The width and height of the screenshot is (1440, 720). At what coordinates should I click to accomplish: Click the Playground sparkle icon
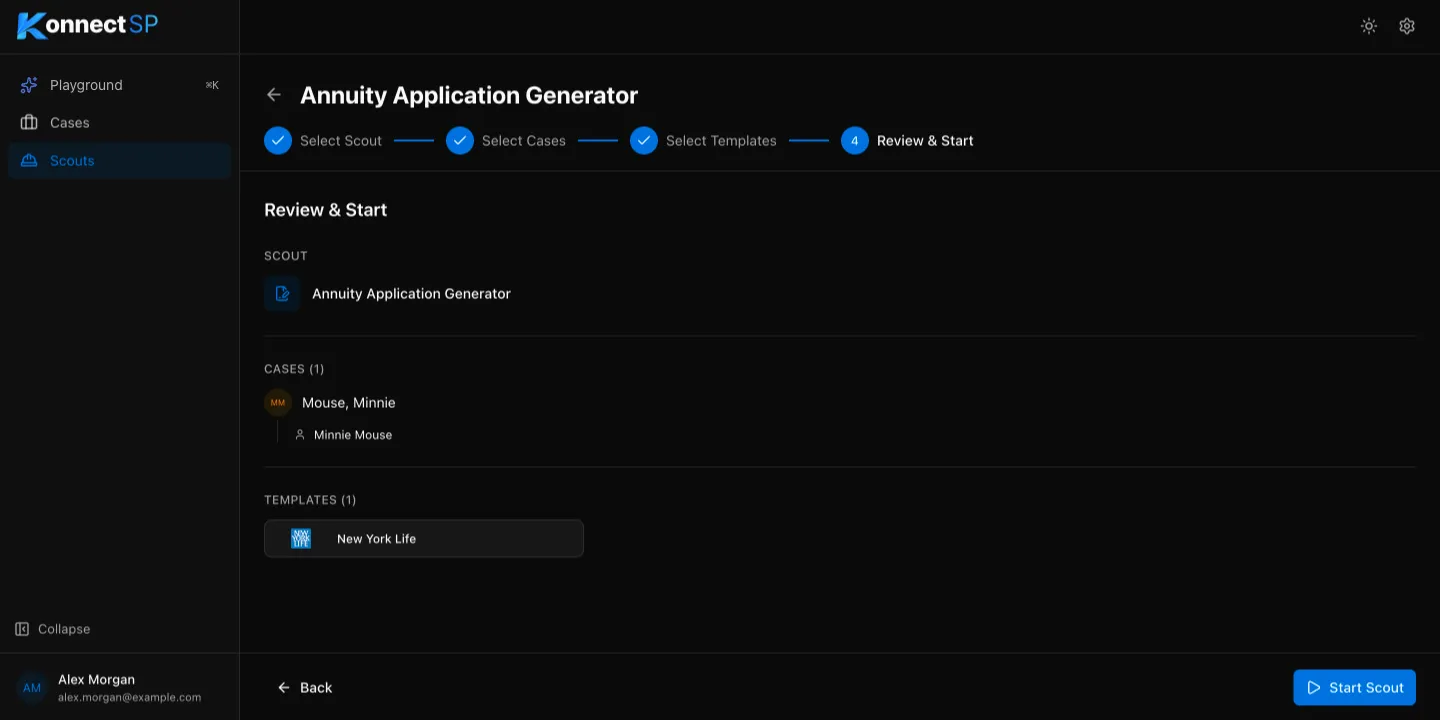[29, 85]
